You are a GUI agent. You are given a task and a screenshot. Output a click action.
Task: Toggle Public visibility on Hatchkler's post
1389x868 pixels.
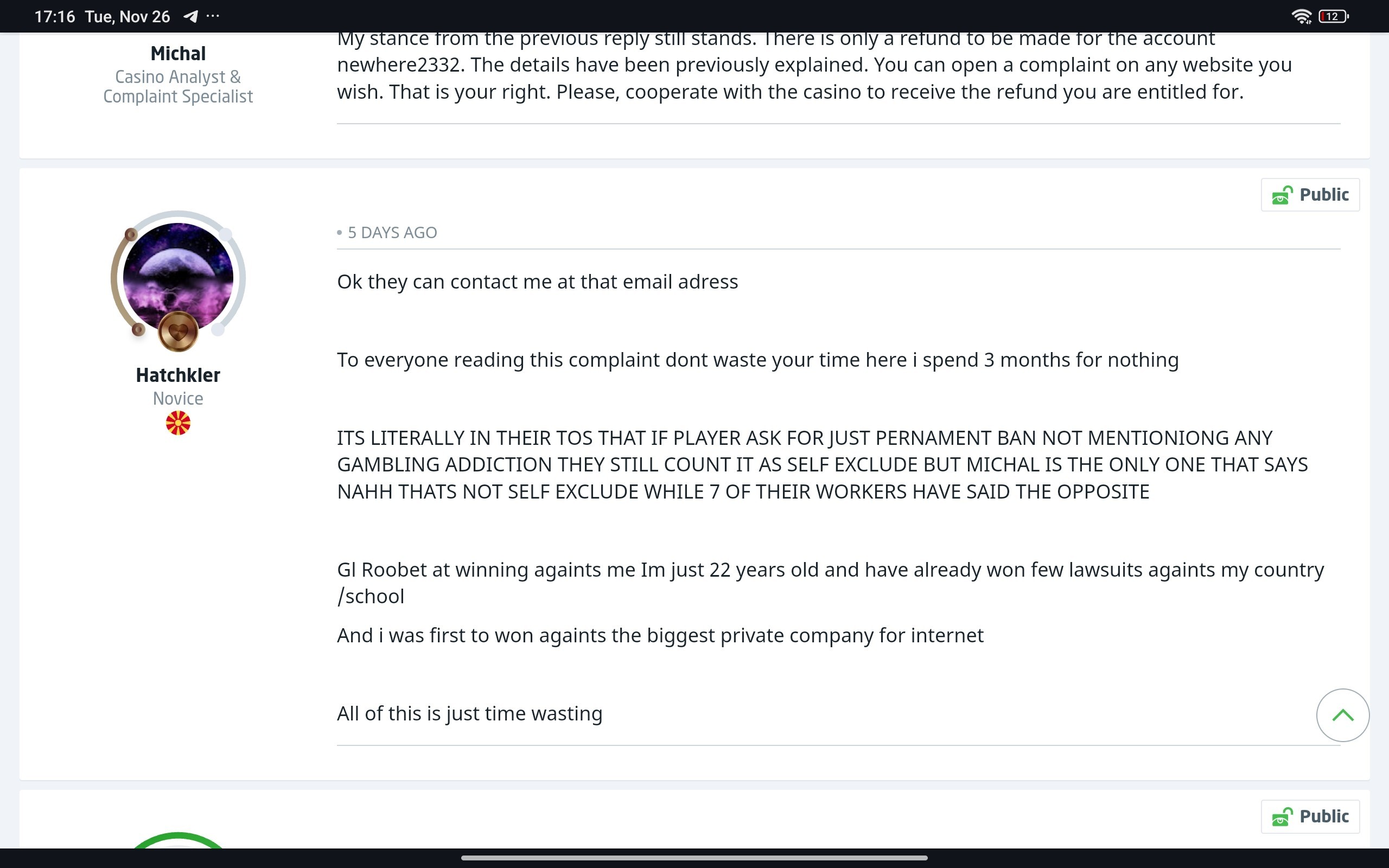1310,195
